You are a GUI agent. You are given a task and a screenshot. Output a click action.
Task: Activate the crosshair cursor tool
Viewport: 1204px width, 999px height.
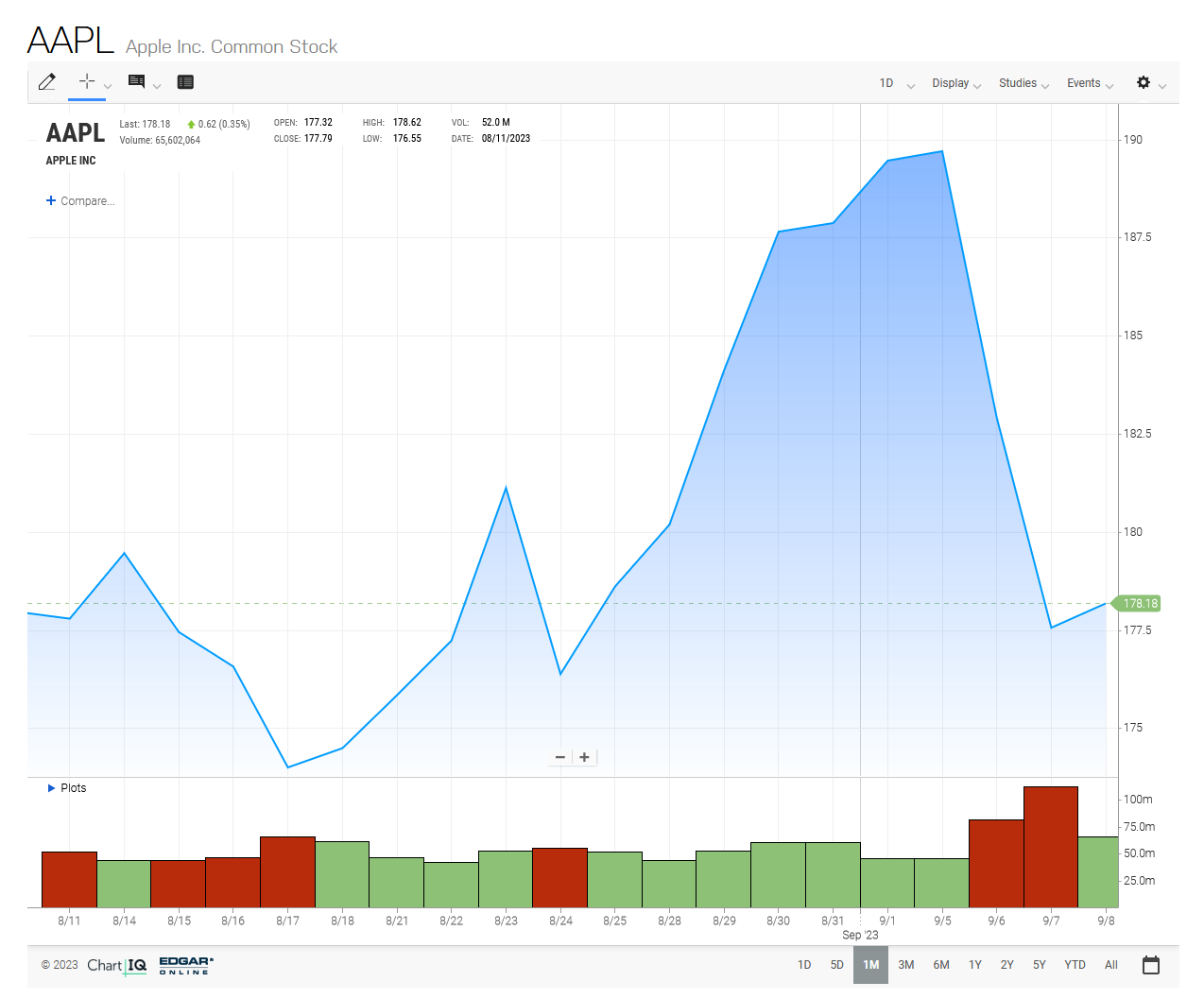click(x=87, y=81)
